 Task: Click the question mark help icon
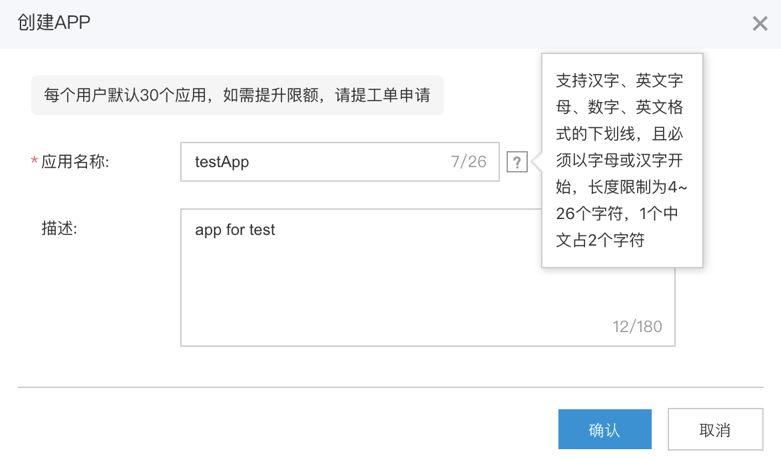517,162
